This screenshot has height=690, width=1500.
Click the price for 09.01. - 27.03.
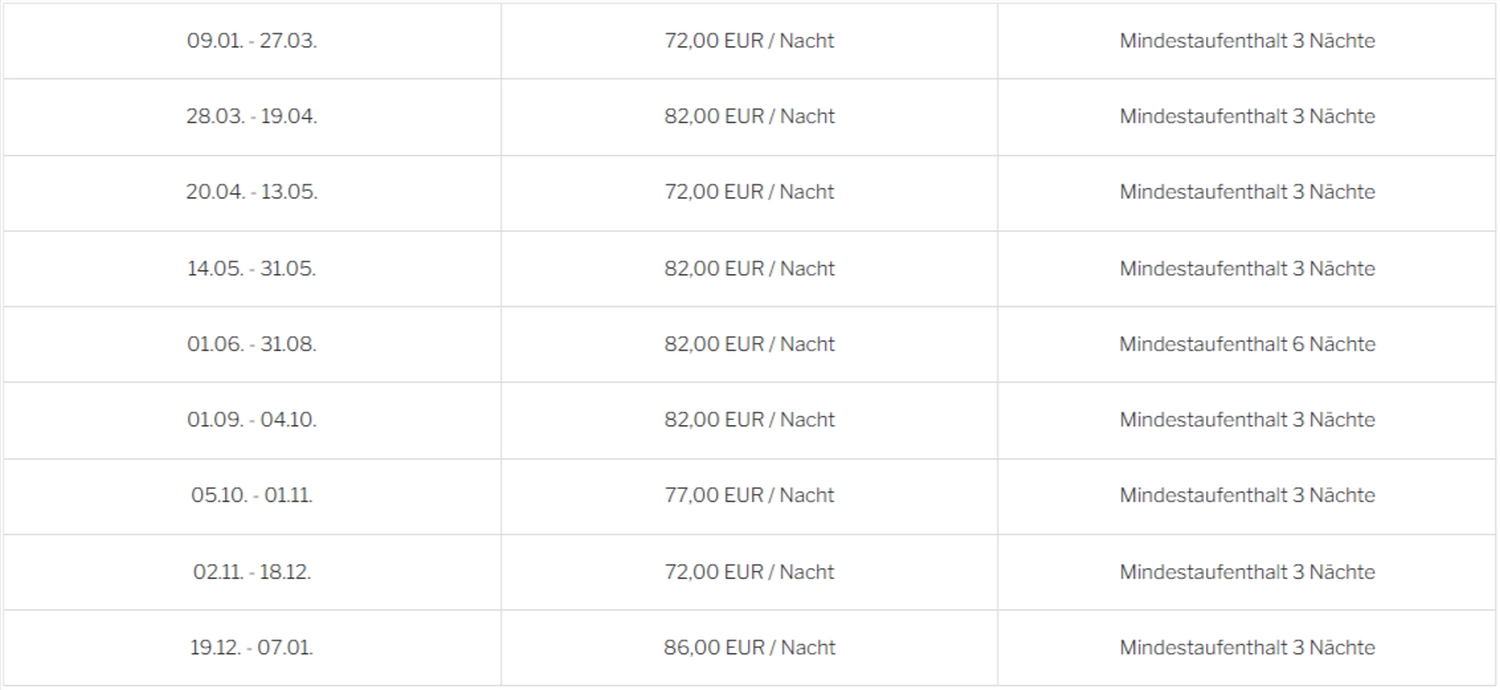point(749,41)
